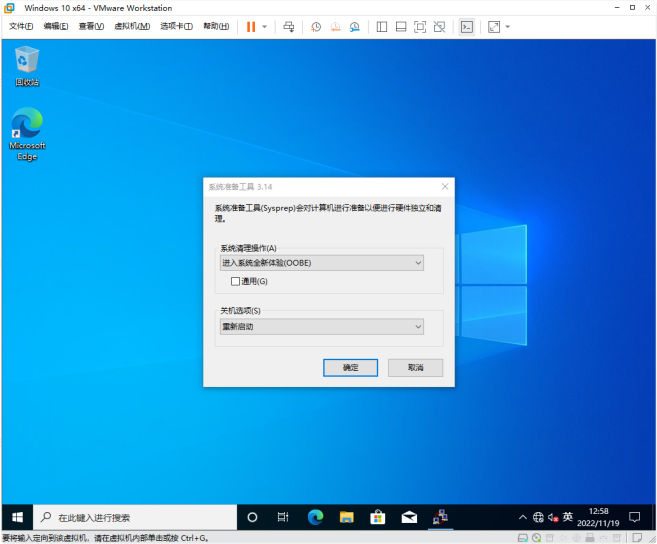
Task: Open the guest notification center
Action: (x=634, y=517)
